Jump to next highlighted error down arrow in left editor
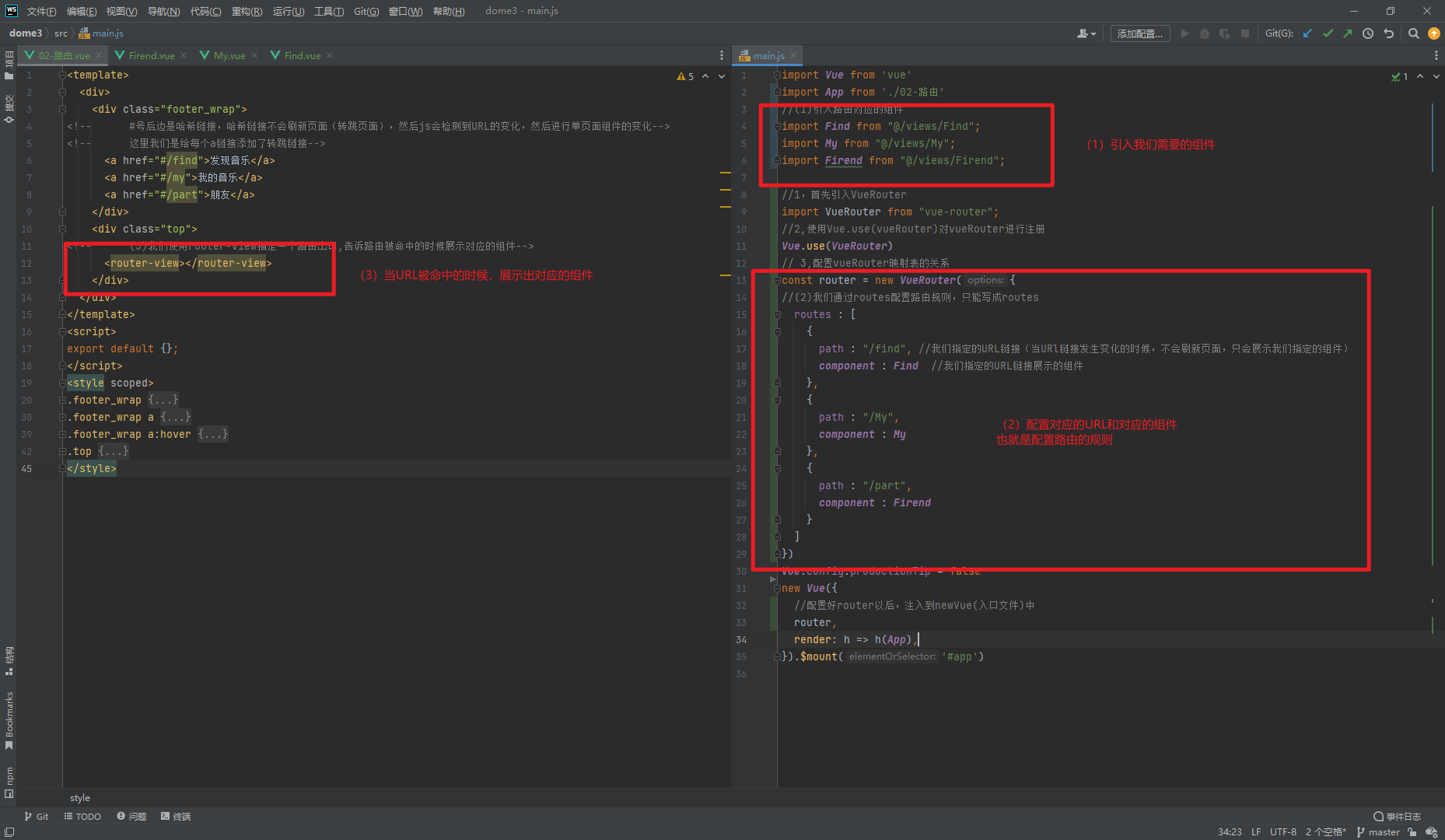 [722, 76]
